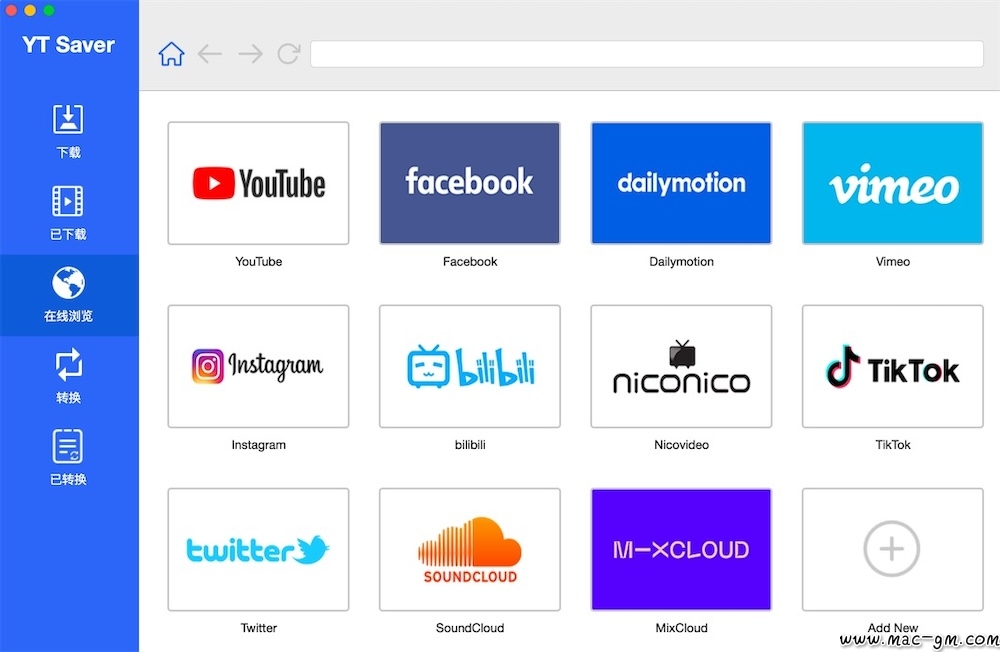The width and height of the screenshot is (1000, 652).
Task: Click the MixCloud text label
Action: tap(681, 628)
